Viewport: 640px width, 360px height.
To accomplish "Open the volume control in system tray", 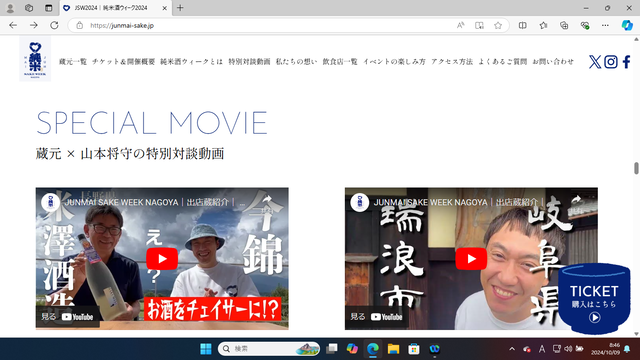I will pos(568,349).
